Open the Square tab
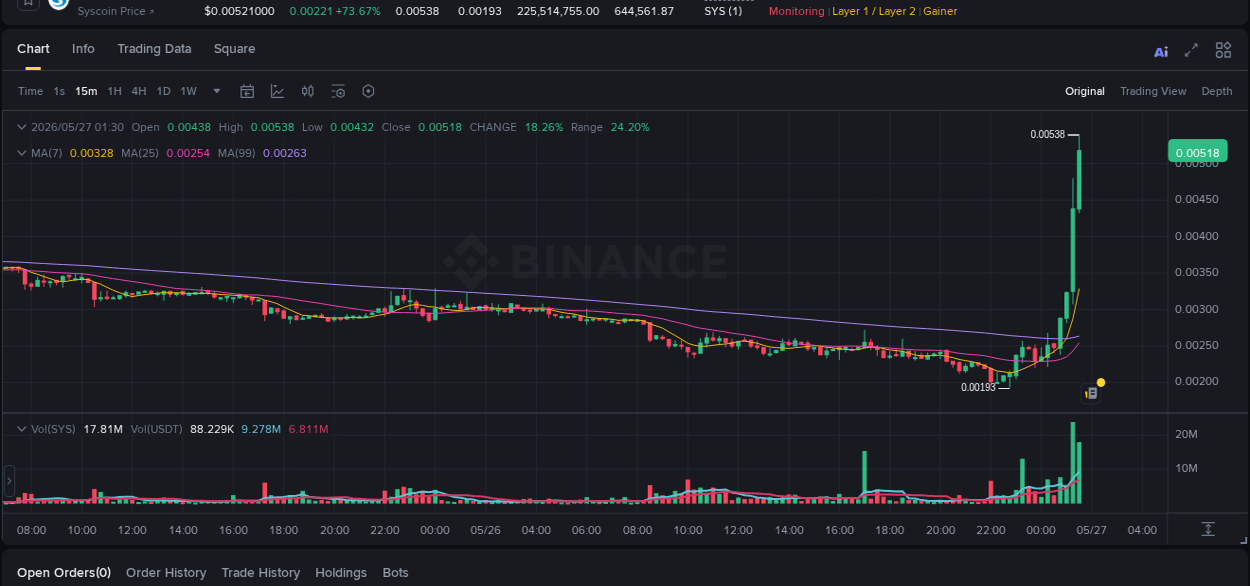The image size is (1250, 586). tap(234, 49)
